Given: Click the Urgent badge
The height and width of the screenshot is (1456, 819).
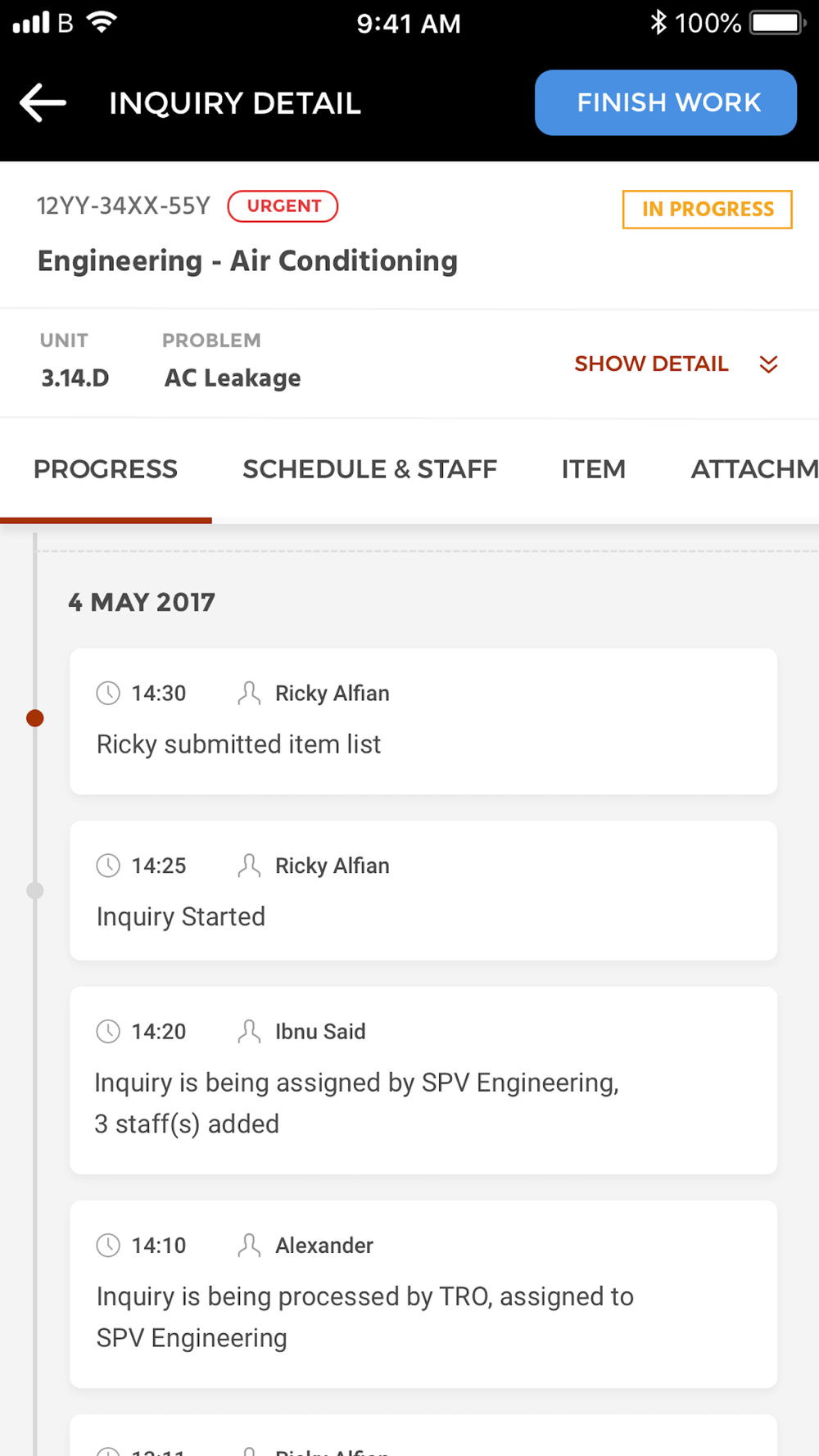Looking at the screenshot, I should [x=283, y=206].
